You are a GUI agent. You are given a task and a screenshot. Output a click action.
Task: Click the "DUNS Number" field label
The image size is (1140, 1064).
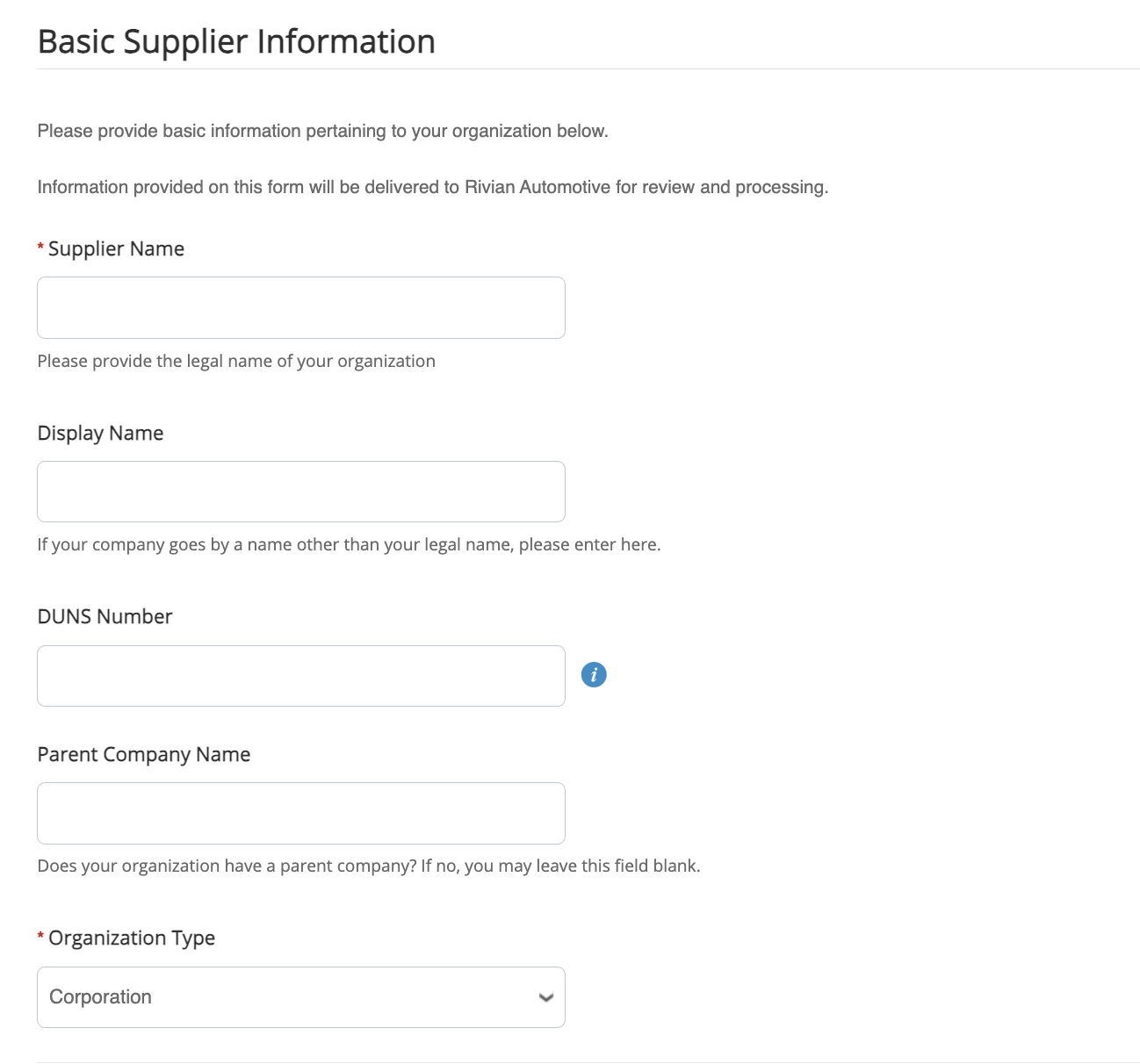(x=105, y=617)
